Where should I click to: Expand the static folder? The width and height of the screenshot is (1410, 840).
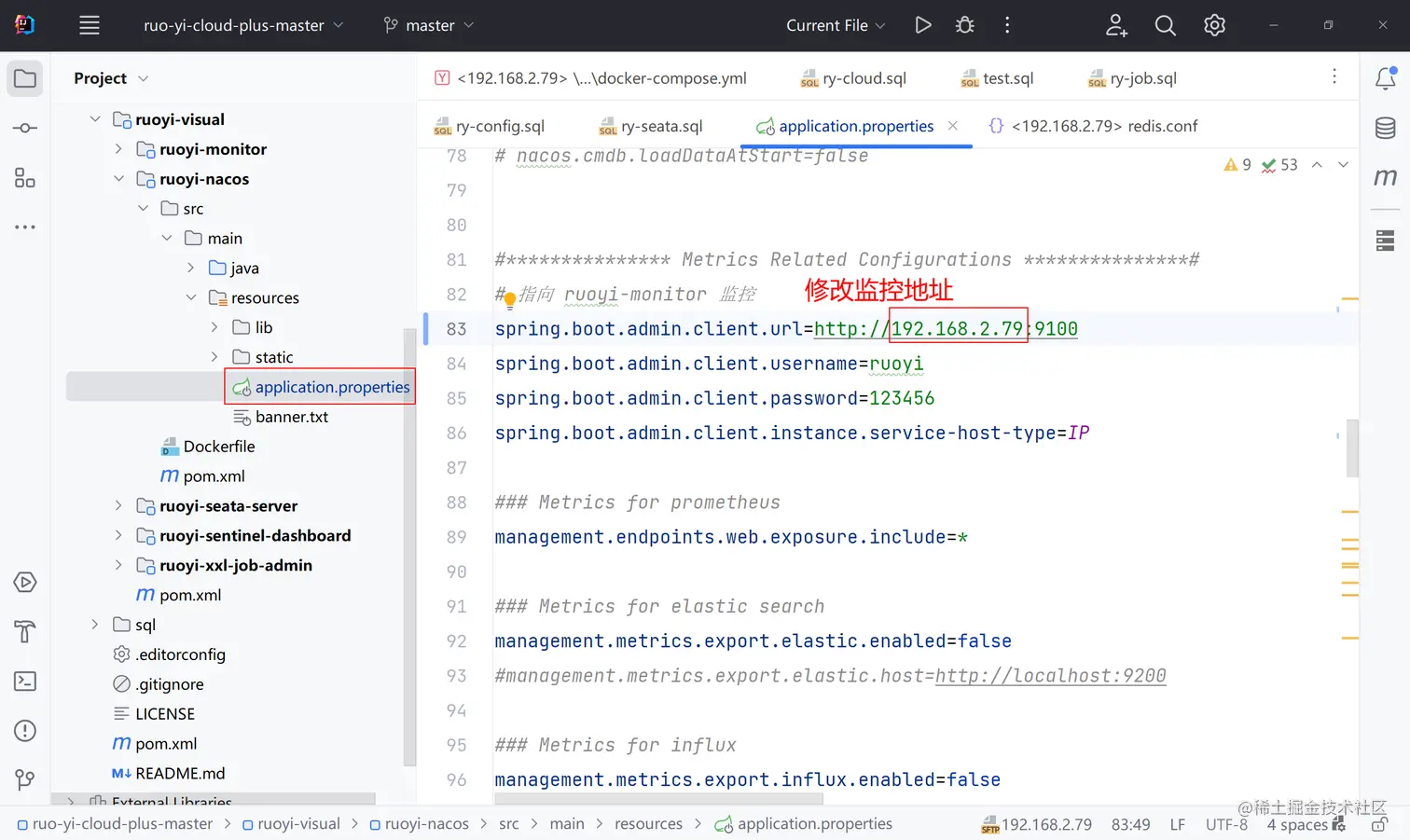[214, 357]
